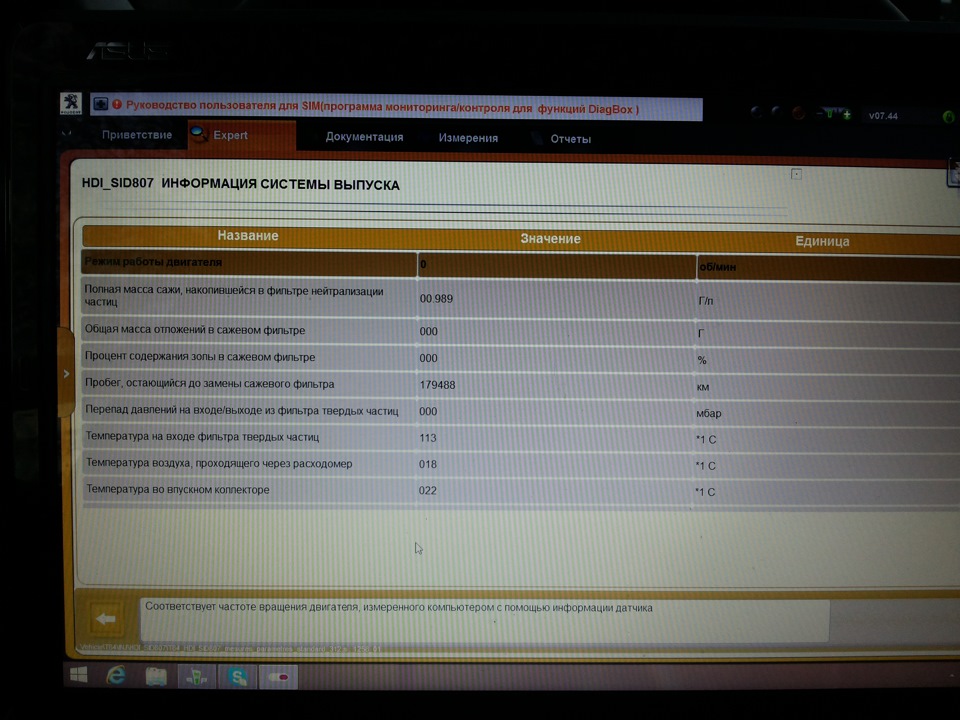
Task: Click the red status indicator in header
Action: [798, 113]
